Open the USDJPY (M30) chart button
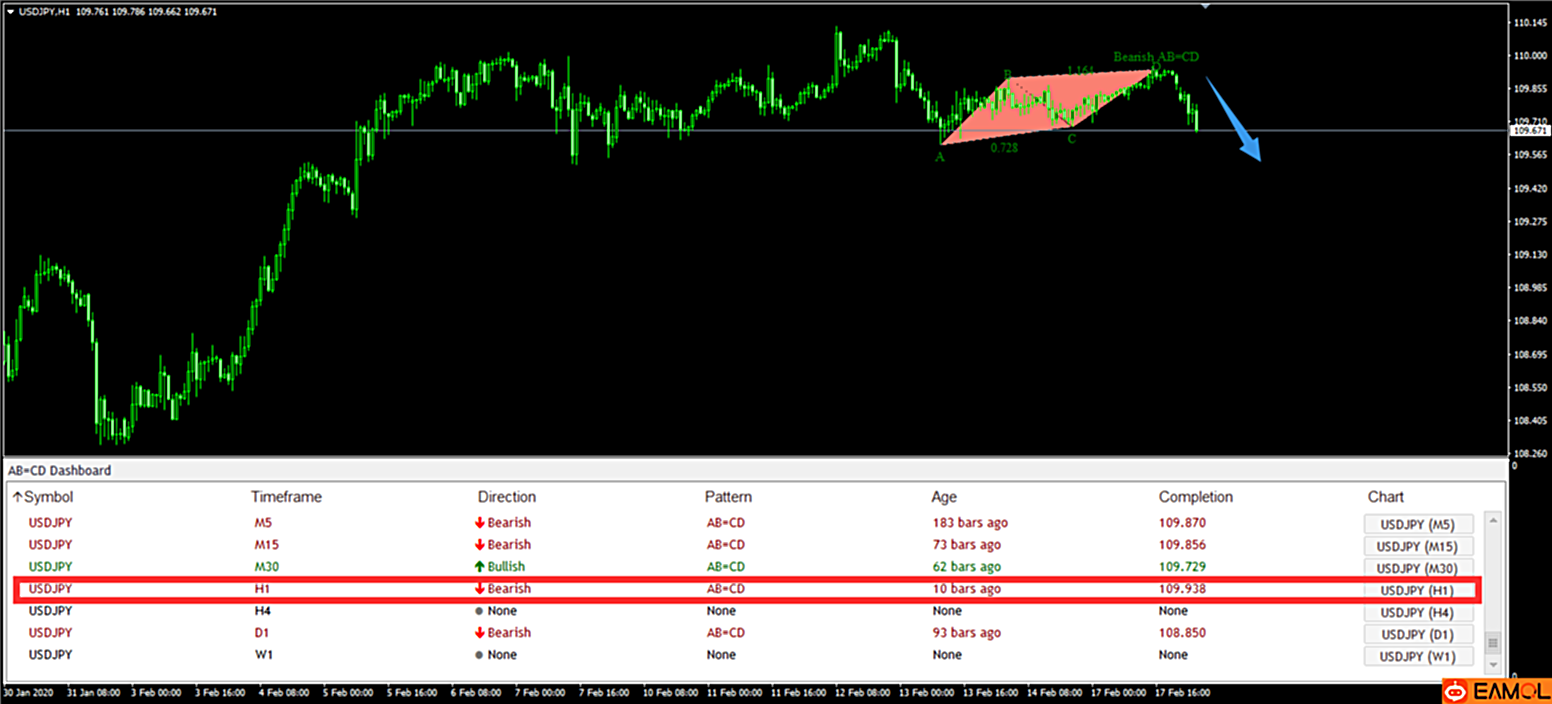Viewport: 1552px width, 704px height. coord(1418,568)
